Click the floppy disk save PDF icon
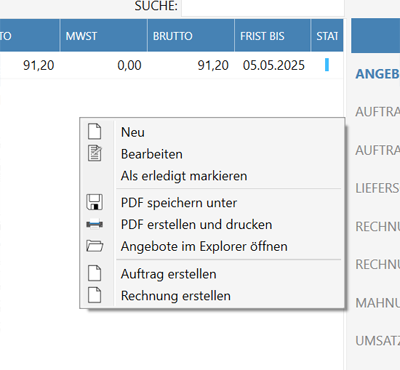400x370 pixels. click(x=95, y=202)
